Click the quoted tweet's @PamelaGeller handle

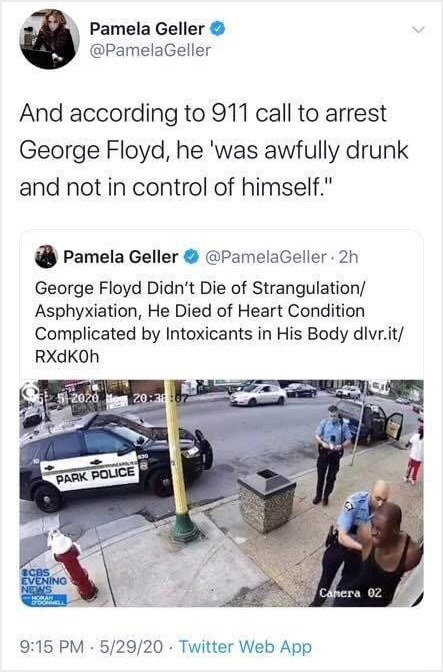266,257
